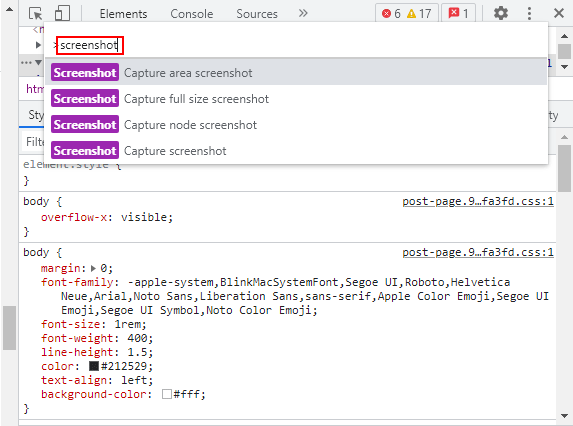Run Capture node screenshot command
This screenshot has width=573, height=426.
296,125
